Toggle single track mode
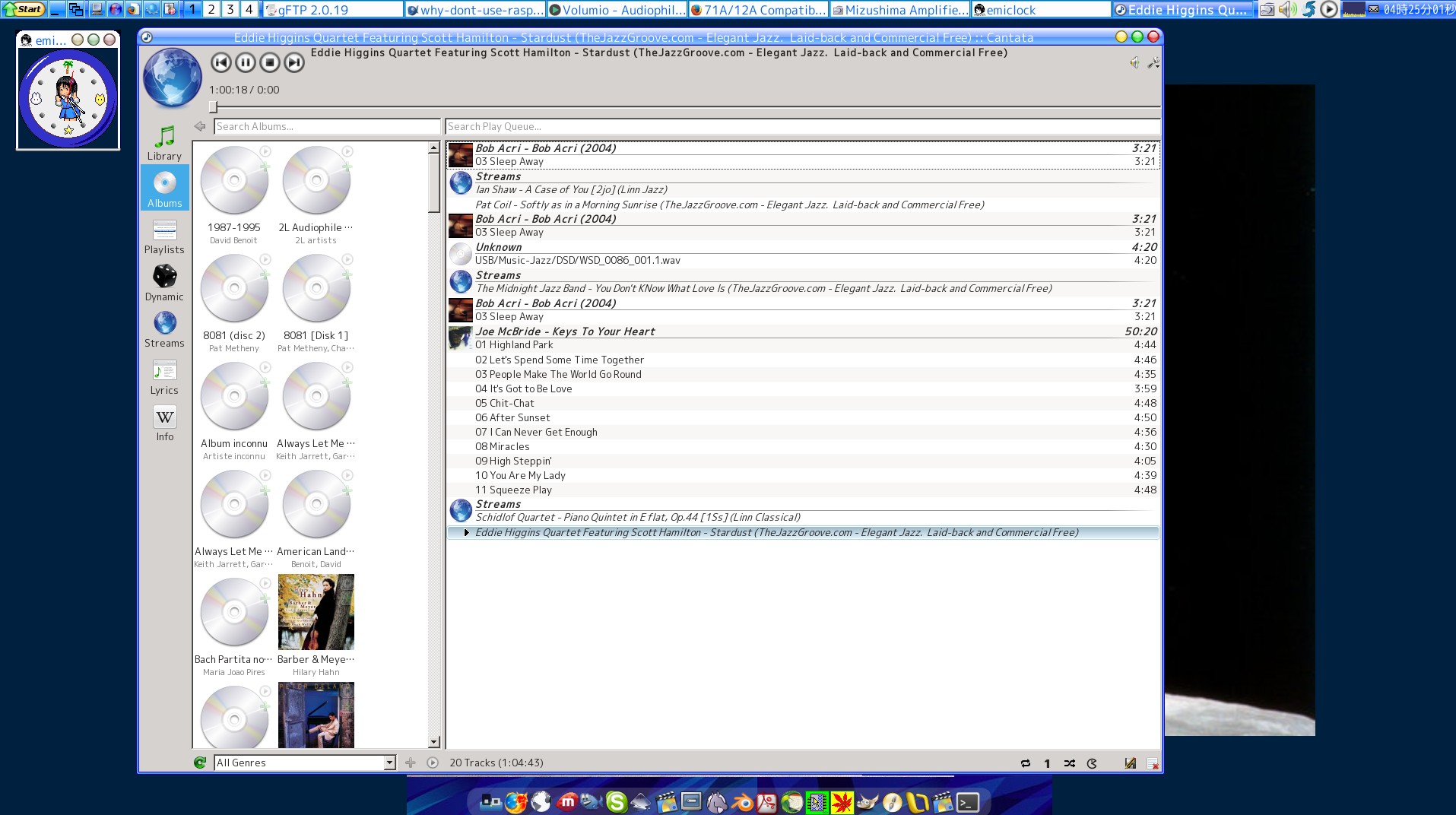Image resolution: width=1456 pixels, height=815 pixels. click(1047, 763)
